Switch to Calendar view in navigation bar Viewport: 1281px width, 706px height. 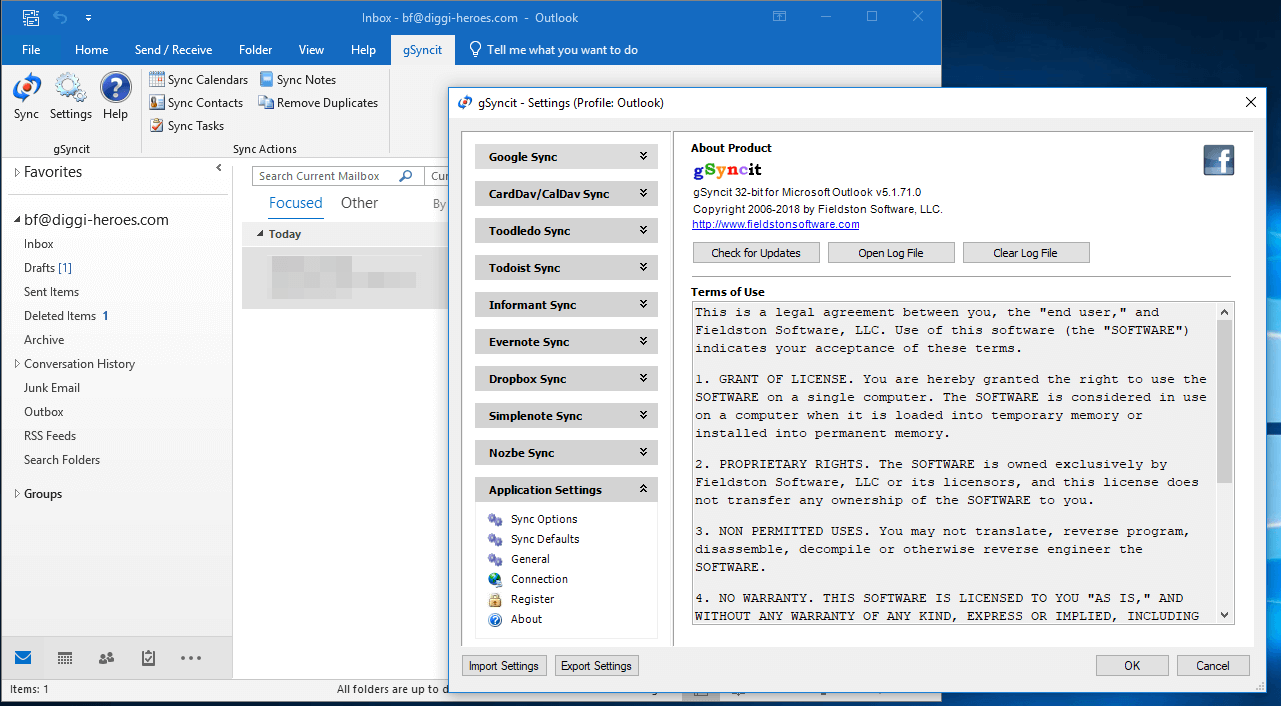coord(65,658)
